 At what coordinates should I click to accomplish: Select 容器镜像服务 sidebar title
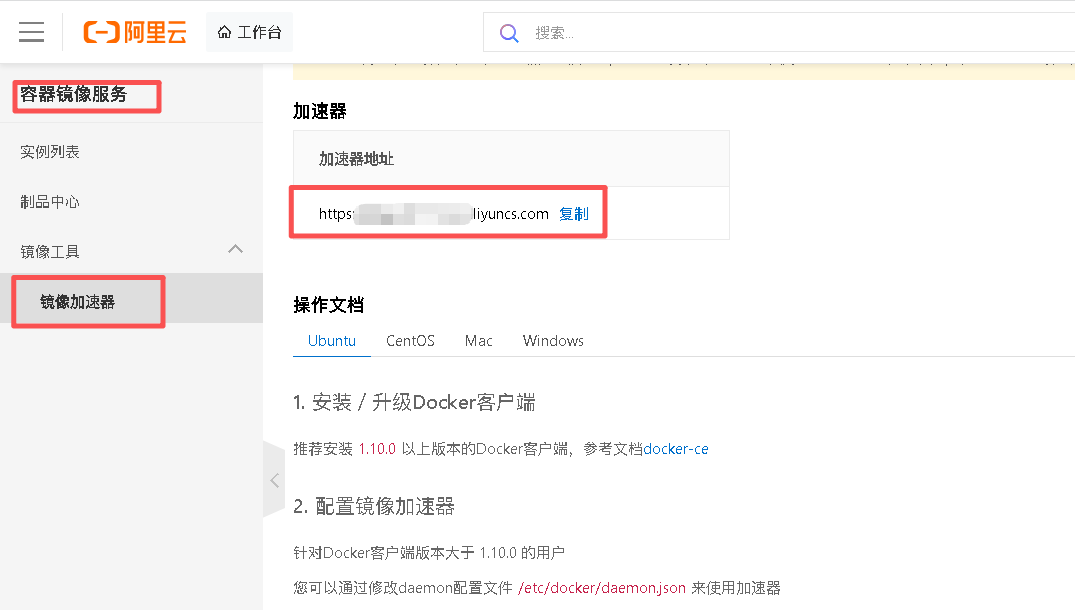[x=73, y=95]
